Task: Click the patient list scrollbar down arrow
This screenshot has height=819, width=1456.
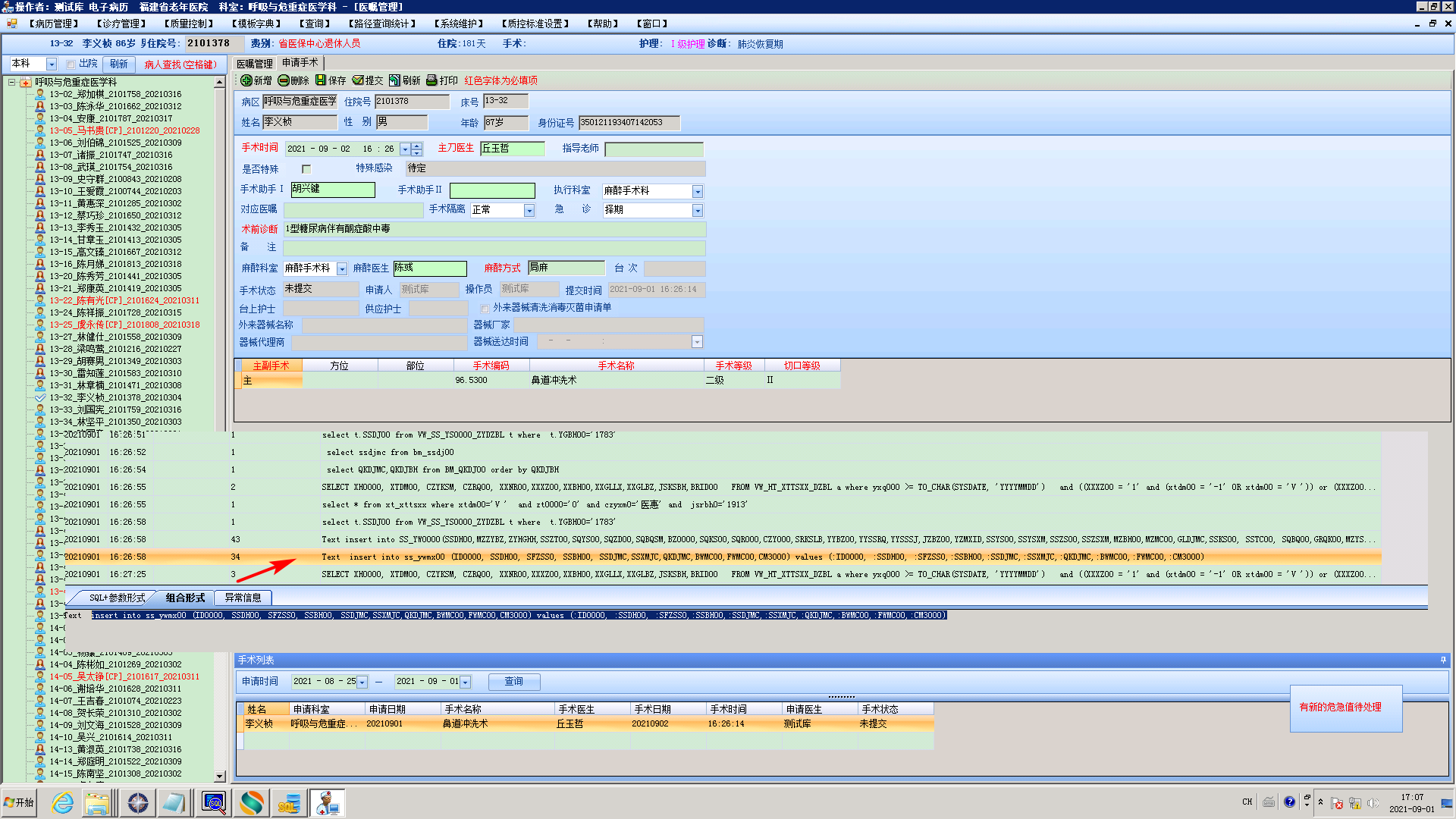Action: click(220, 776)
